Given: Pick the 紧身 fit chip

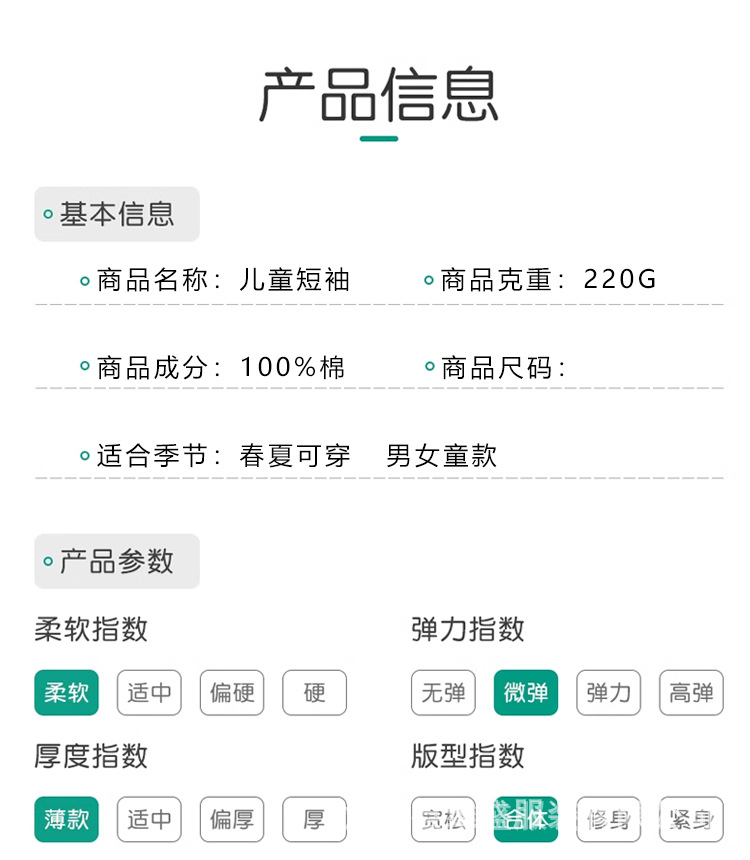Looking at the screenshot, I should [x=691, y=820].
